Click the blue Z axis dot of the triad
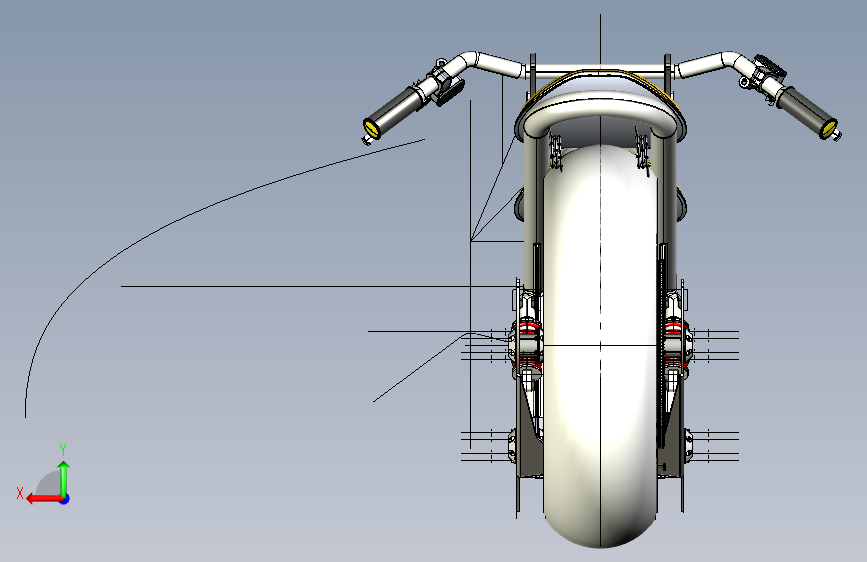Screen dimensions: 867x562 tap(65, 499)
